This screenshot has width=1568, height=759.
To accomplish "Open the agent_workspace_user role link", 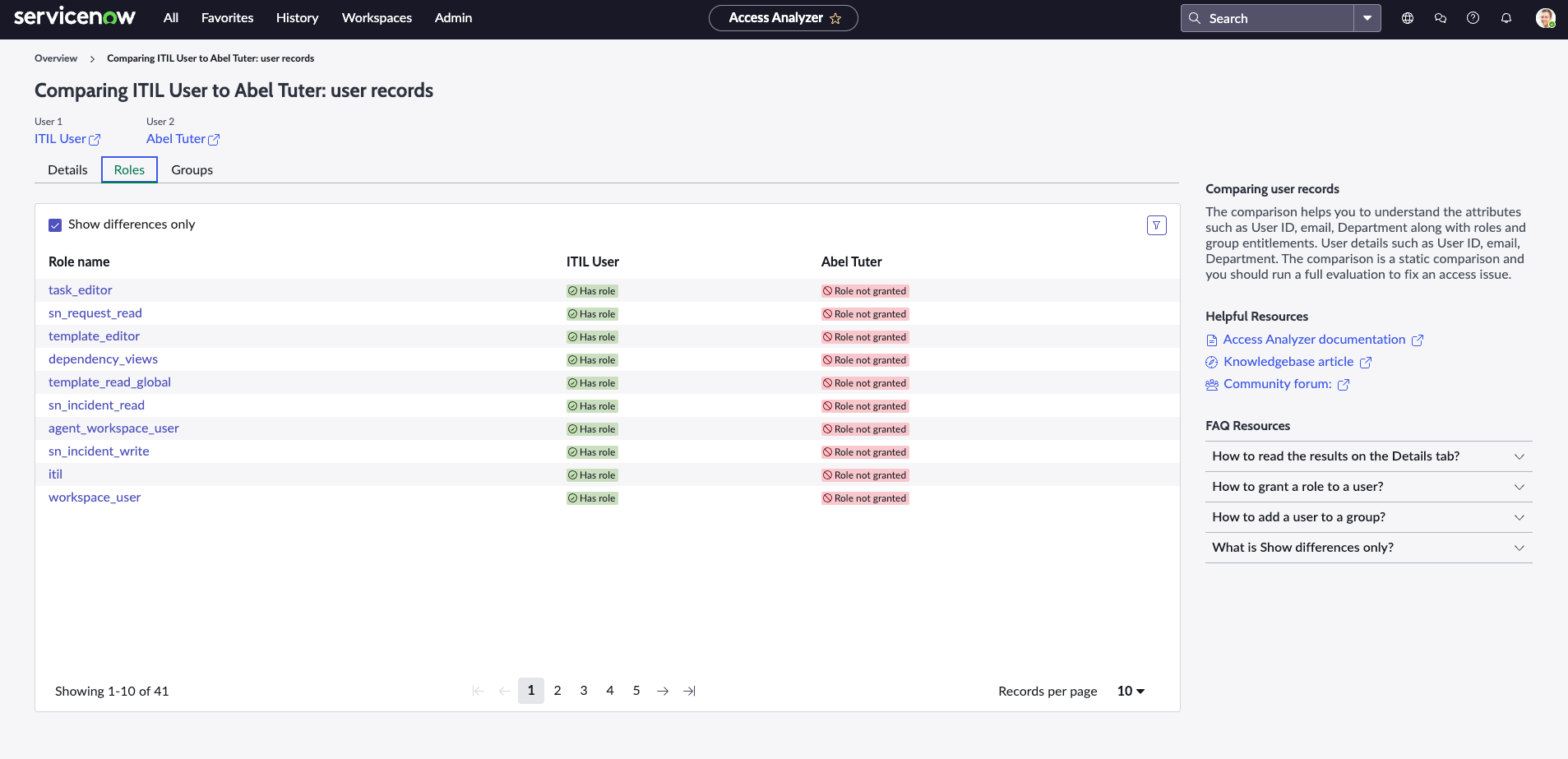I will coord(113,428).
